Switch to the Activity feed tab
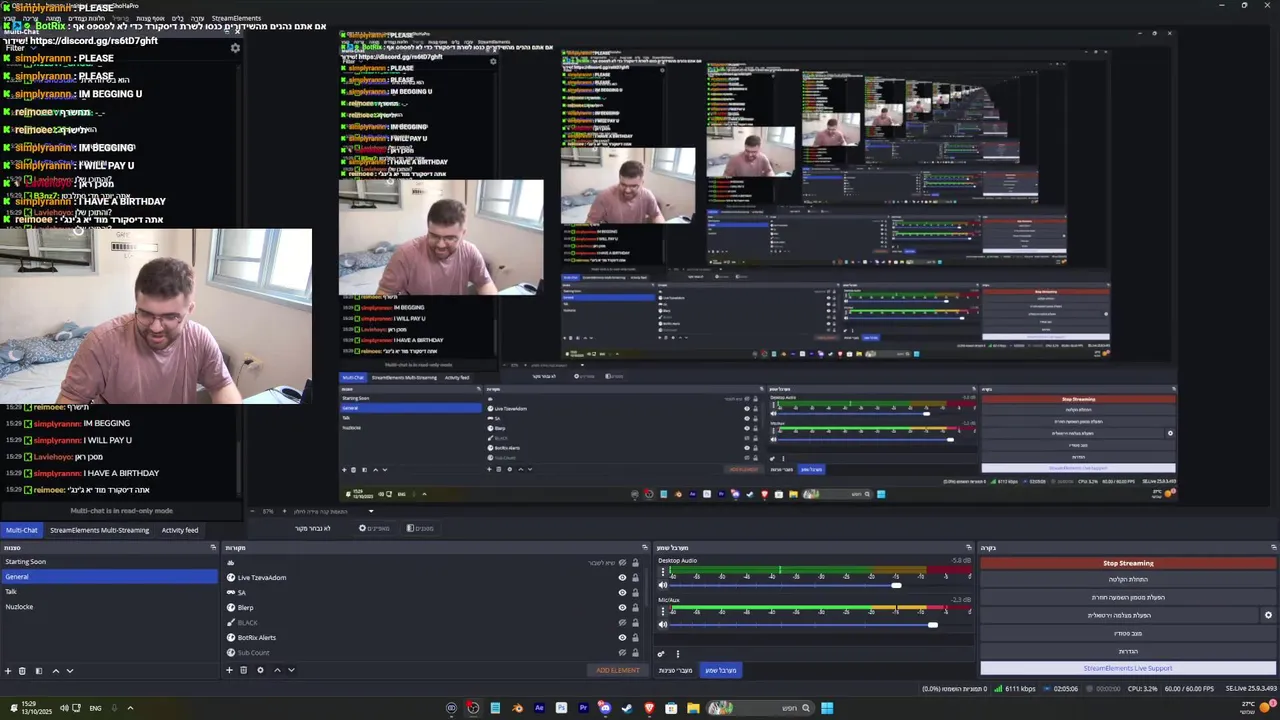The image size is (1280, 720). (180, 530)
